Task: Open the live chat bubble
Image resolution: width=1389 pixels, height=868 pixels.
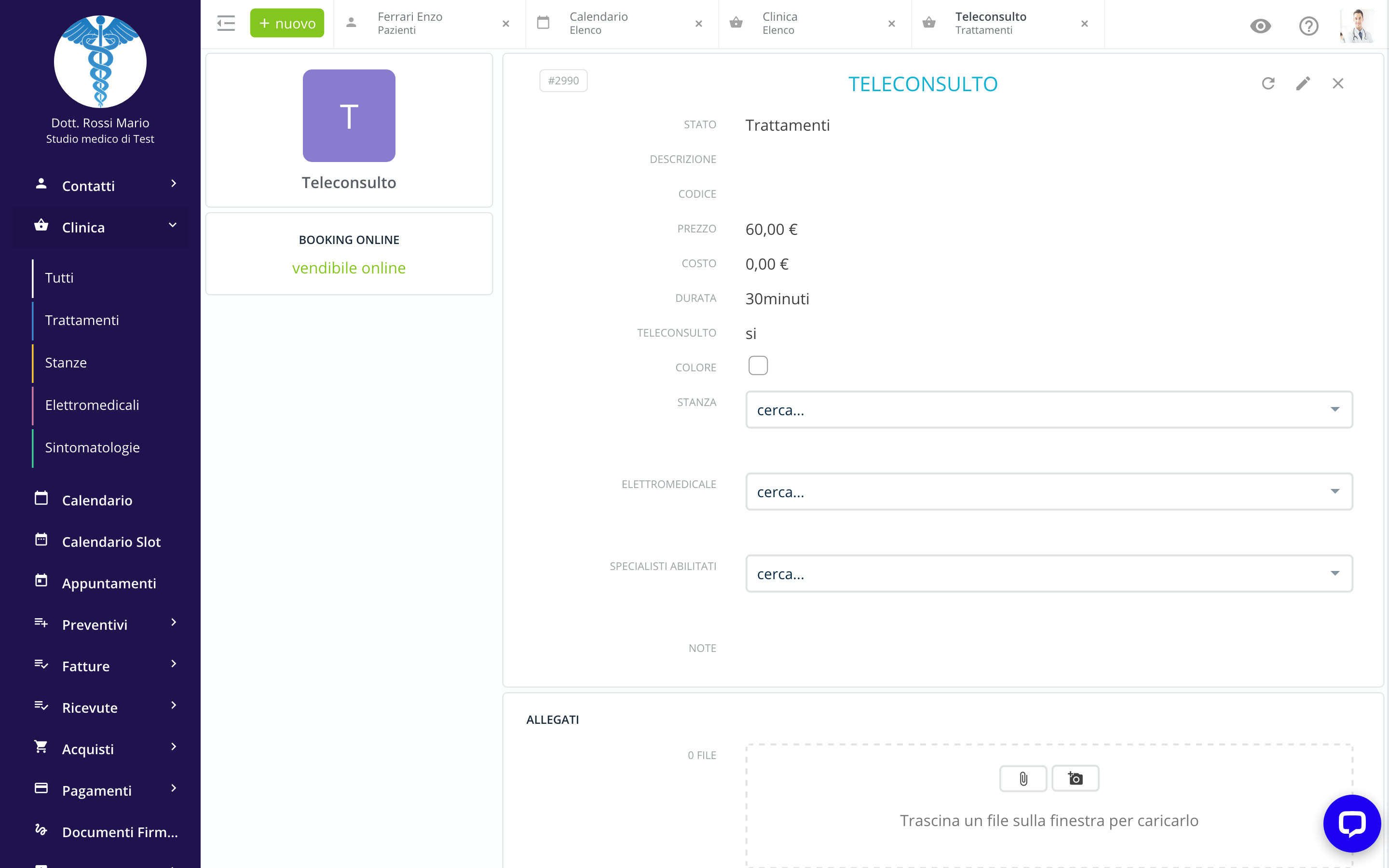Action: pyautogui.click(x=1351, y=823)
